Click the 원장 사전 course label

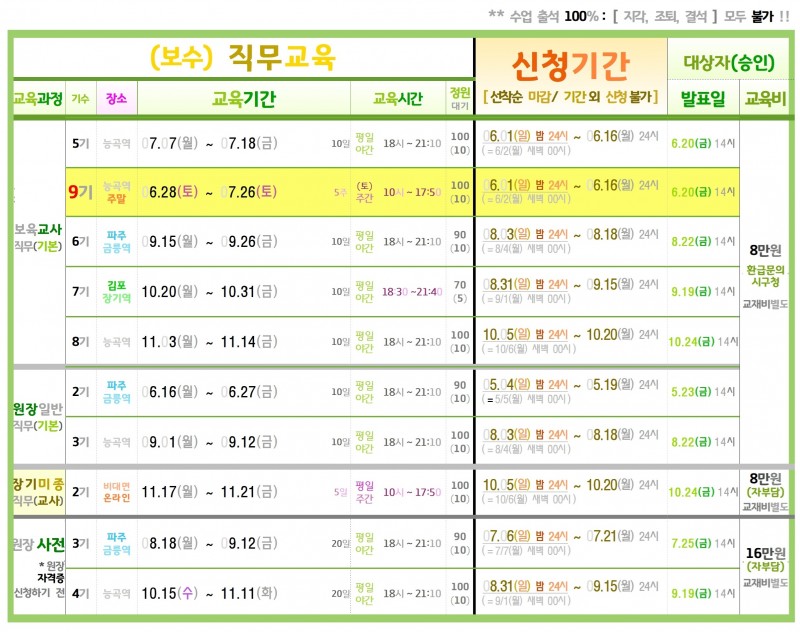click(39, 544)
